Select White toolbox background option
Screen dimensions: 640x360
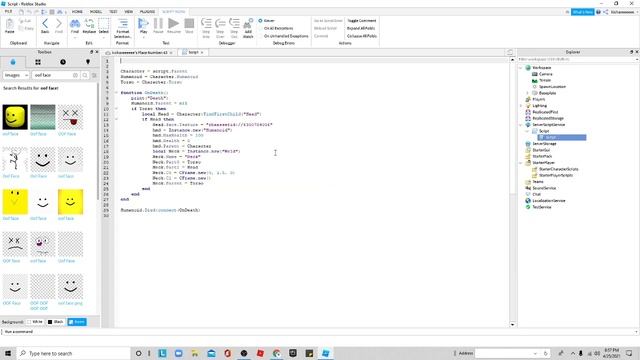point(35,322)
